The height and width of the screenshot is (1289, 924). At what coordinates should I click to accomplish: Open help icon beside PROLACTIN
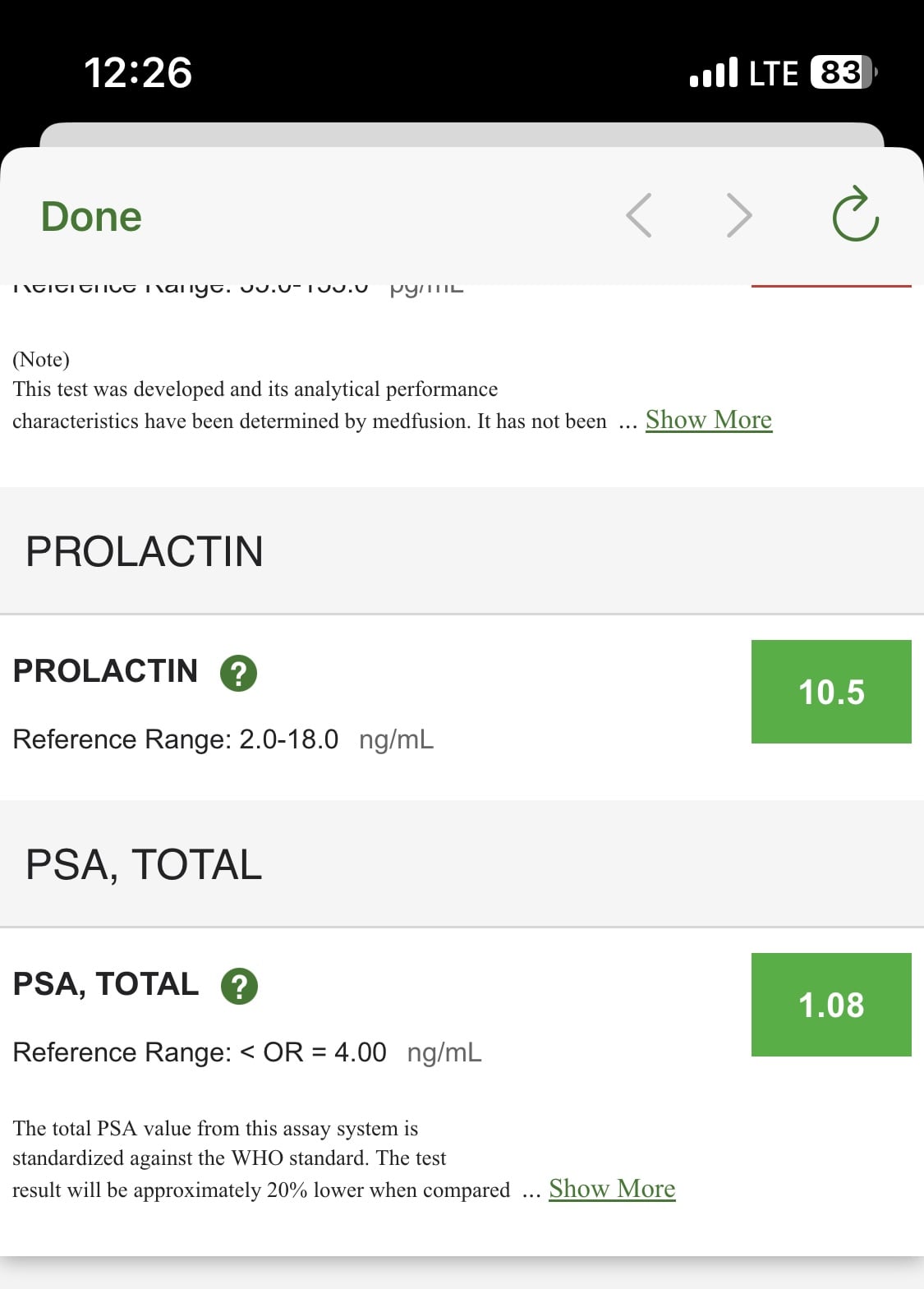click(x=239, y=673)
